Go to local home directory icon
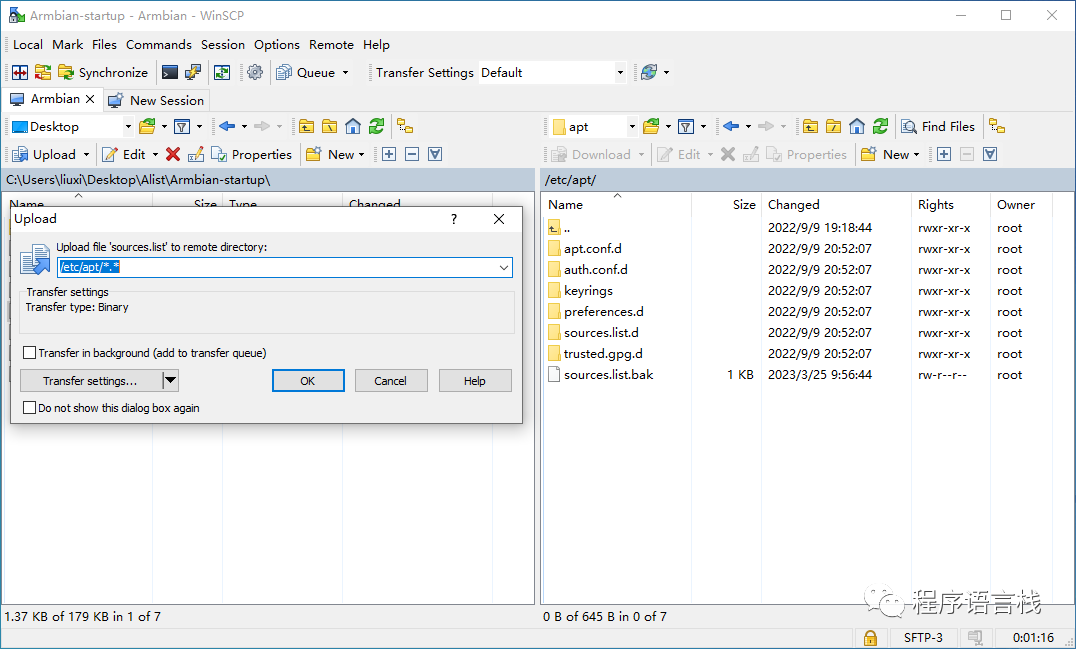The height and width of the screenshot is (649, 1076). (353, 126)
